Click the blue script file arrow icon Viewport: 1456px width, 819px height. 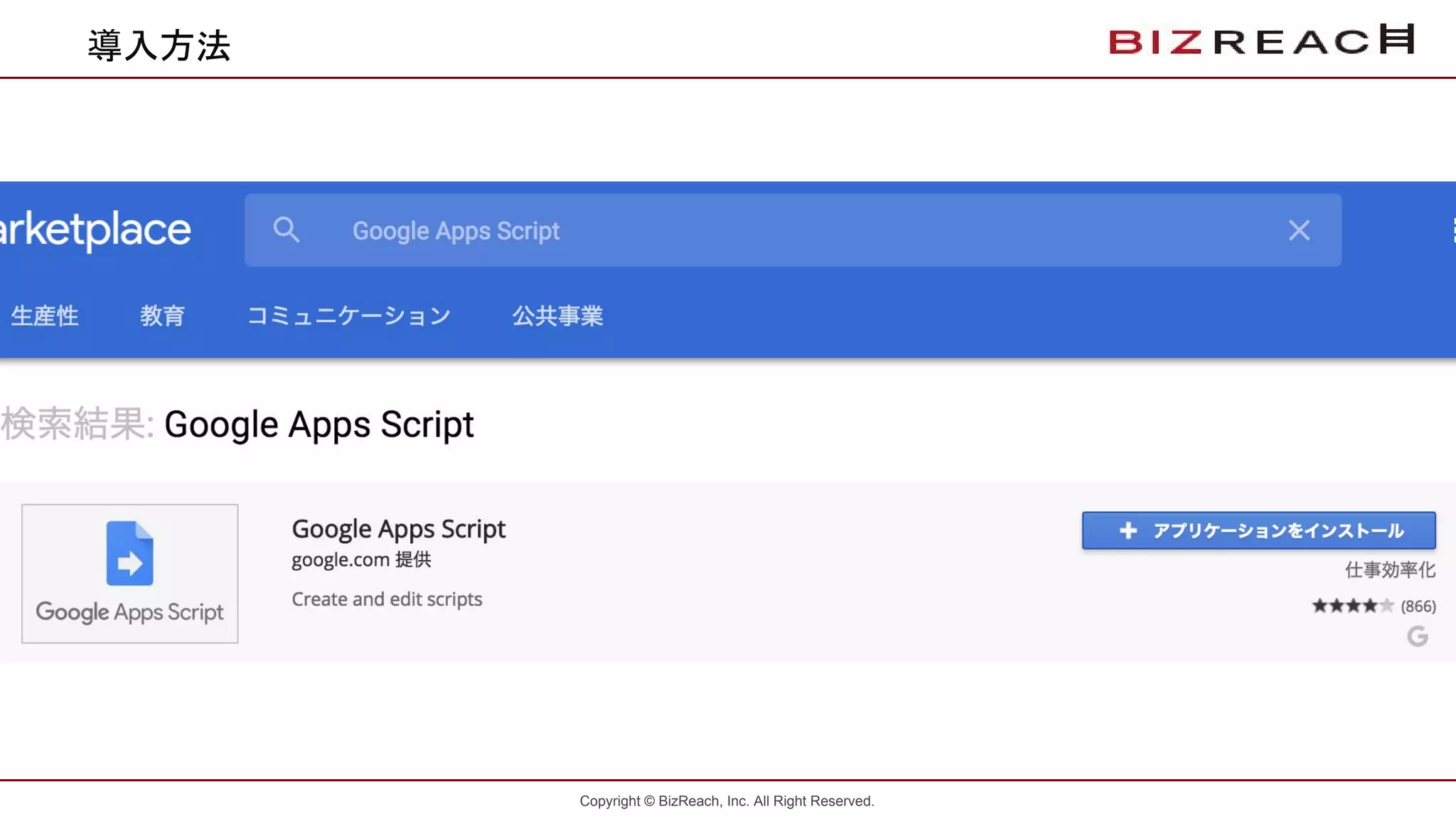tap(129, 553)
